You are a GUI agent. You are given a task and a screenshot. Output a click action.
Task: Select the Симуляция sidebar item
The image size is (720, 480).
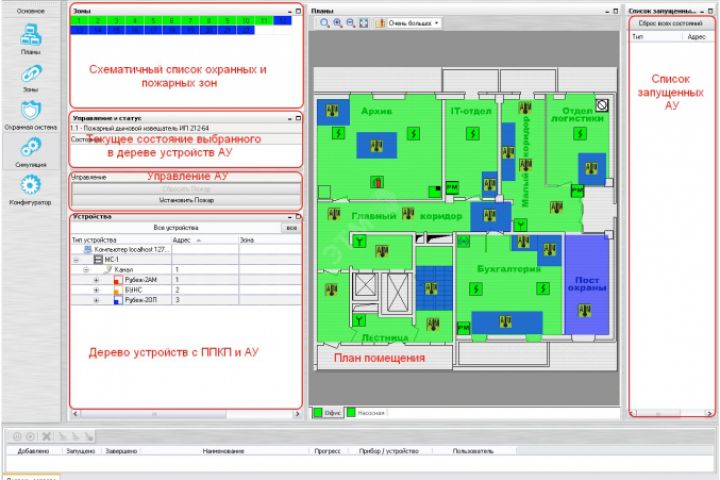[x=31, y=152]
